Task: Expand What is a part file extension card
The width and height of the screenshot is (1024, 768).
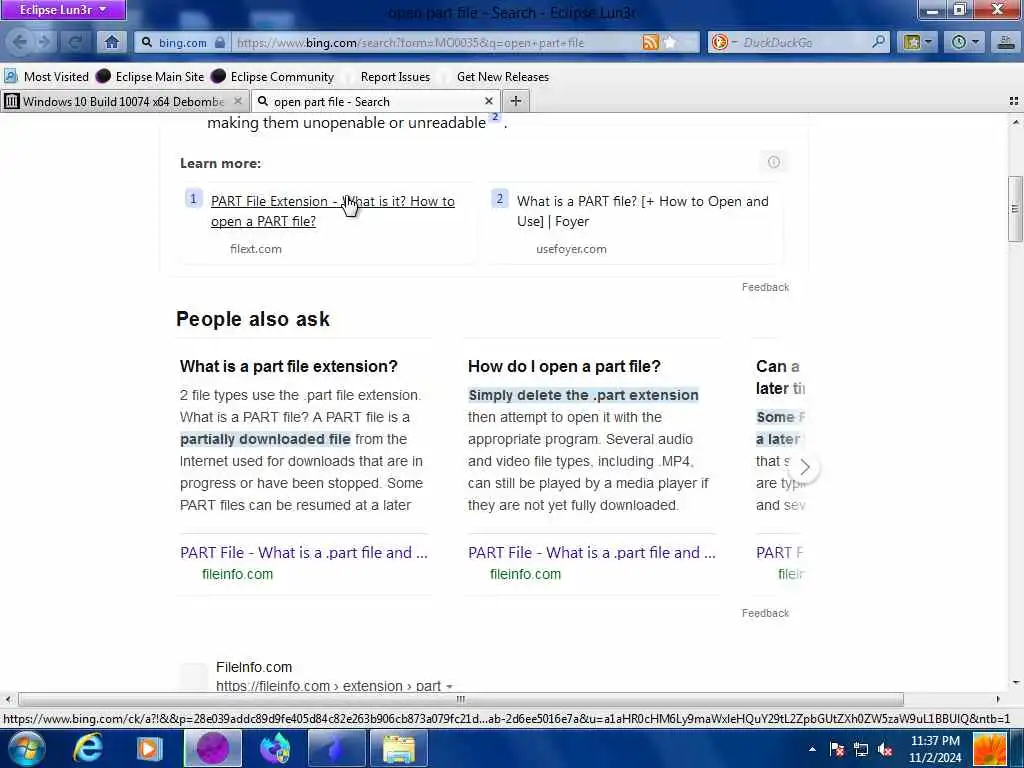Action: pos(289,366)
